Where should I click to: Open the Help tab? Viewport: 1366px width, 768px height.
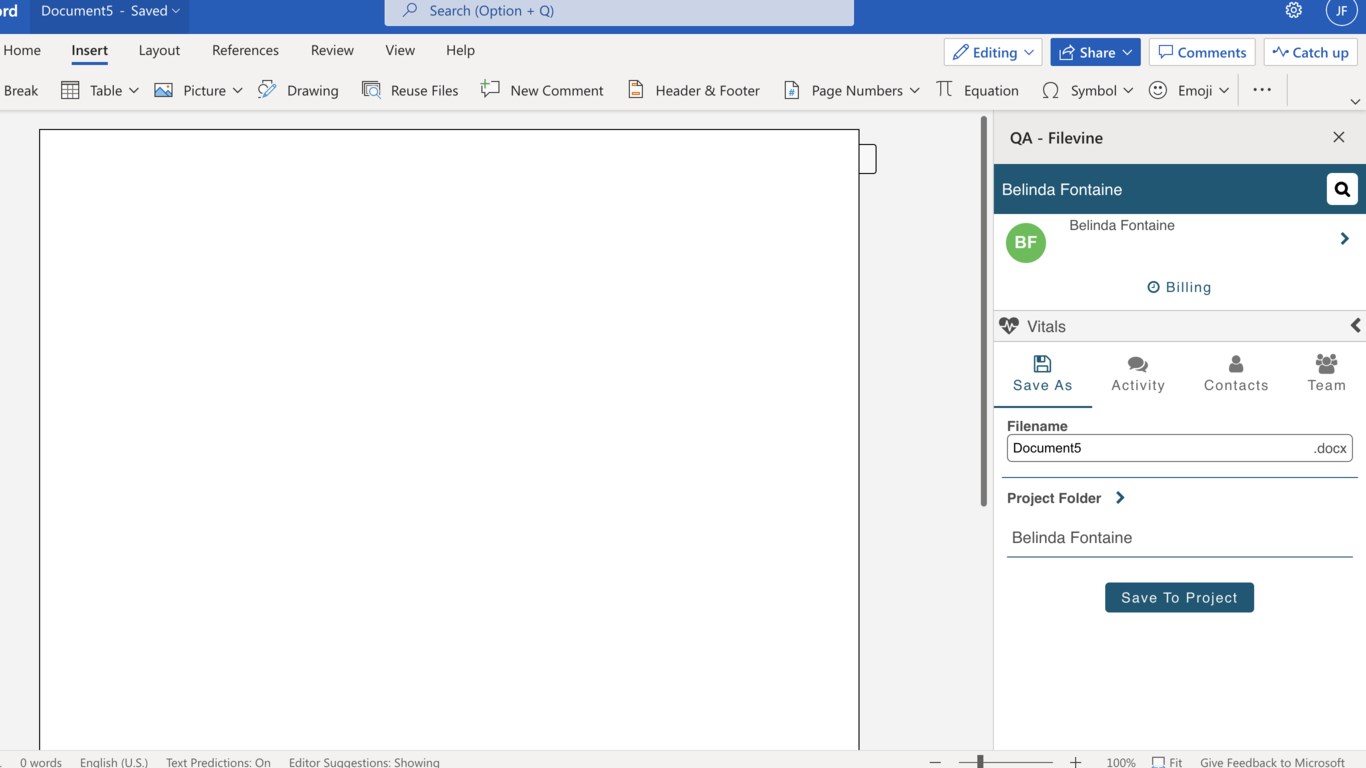[x=460, y=50]
